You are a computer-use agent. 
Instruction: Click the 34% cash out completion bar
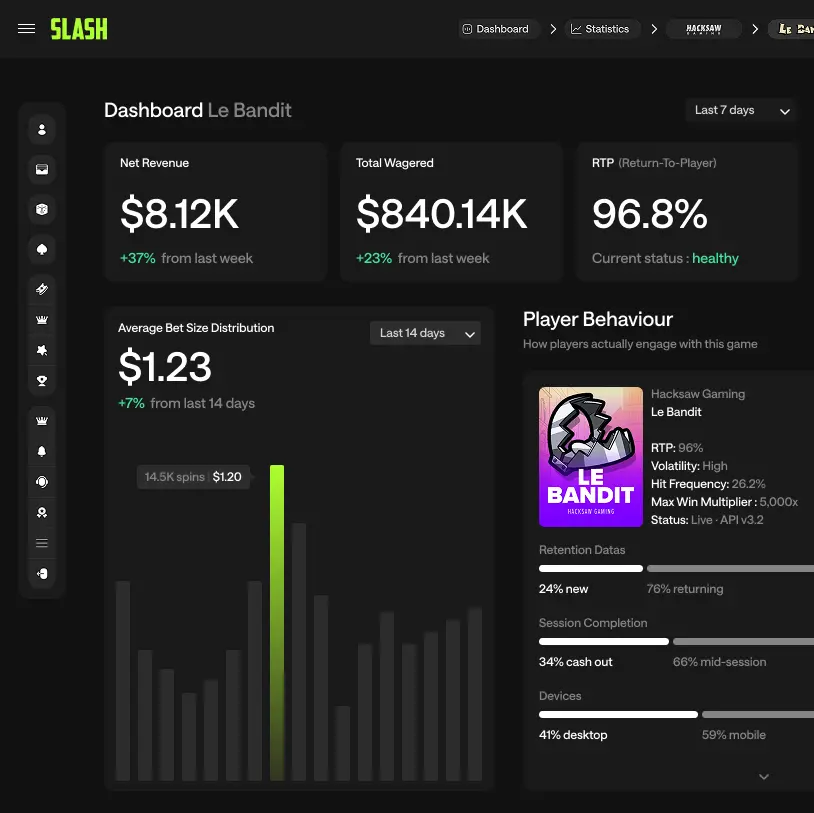[604, 642]
